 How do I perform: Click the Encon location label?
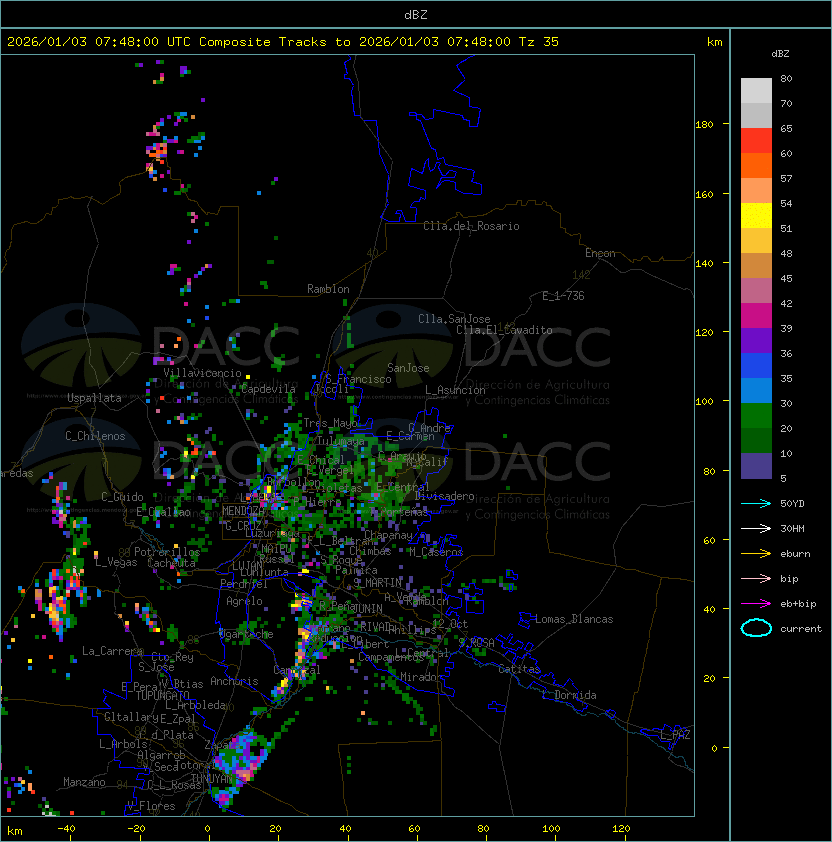click(600, 253)
